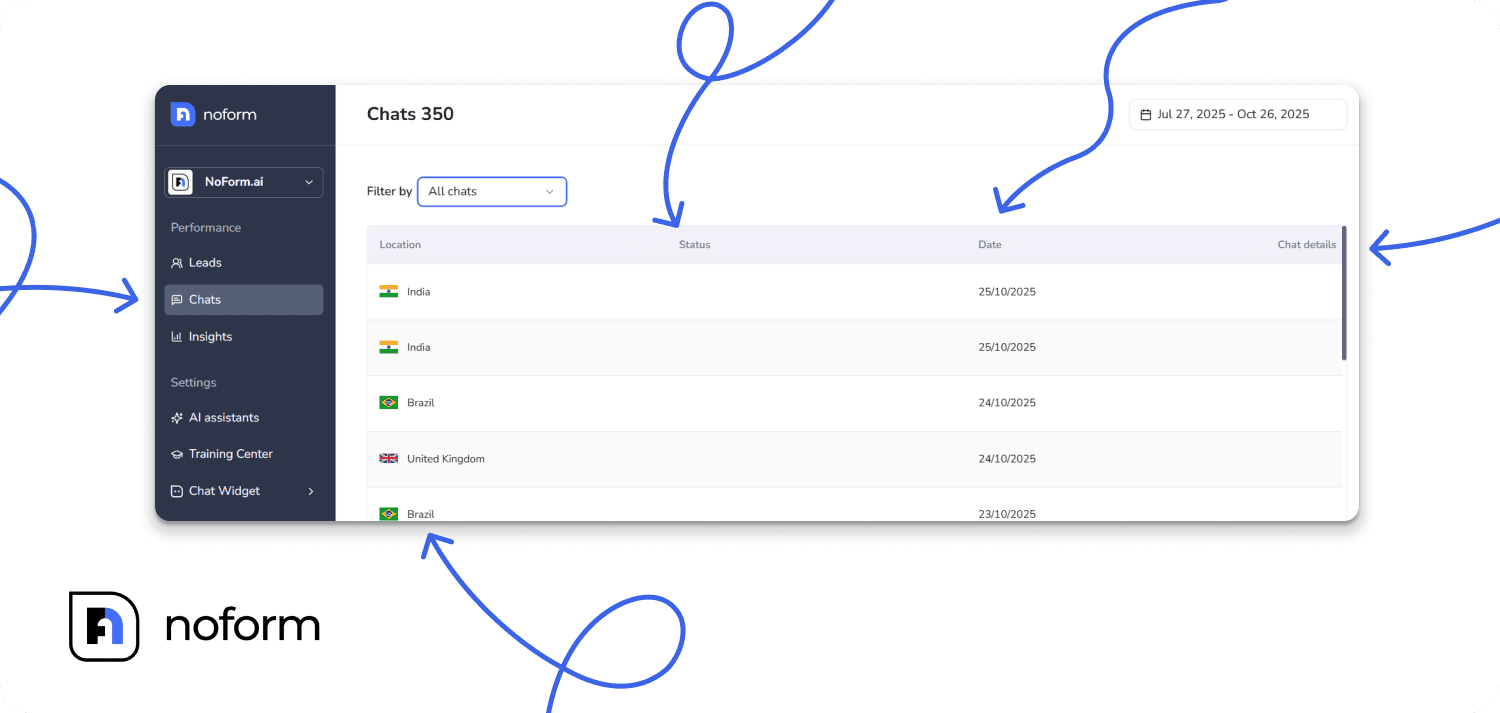Viewport: 1500px width, 713px height.
Task: Click the noform logo at top of sidebar
Action: [211, 114]
